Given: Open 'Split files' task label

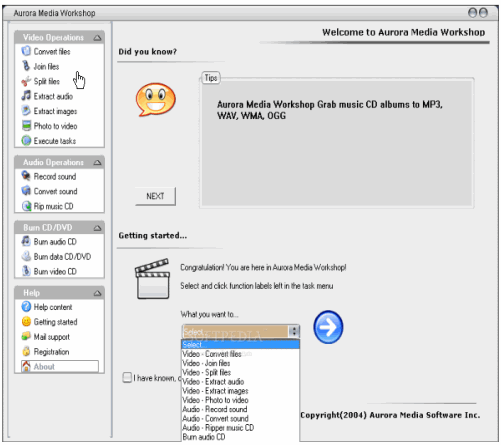Looking at the screenshot, I should (47, 81).
